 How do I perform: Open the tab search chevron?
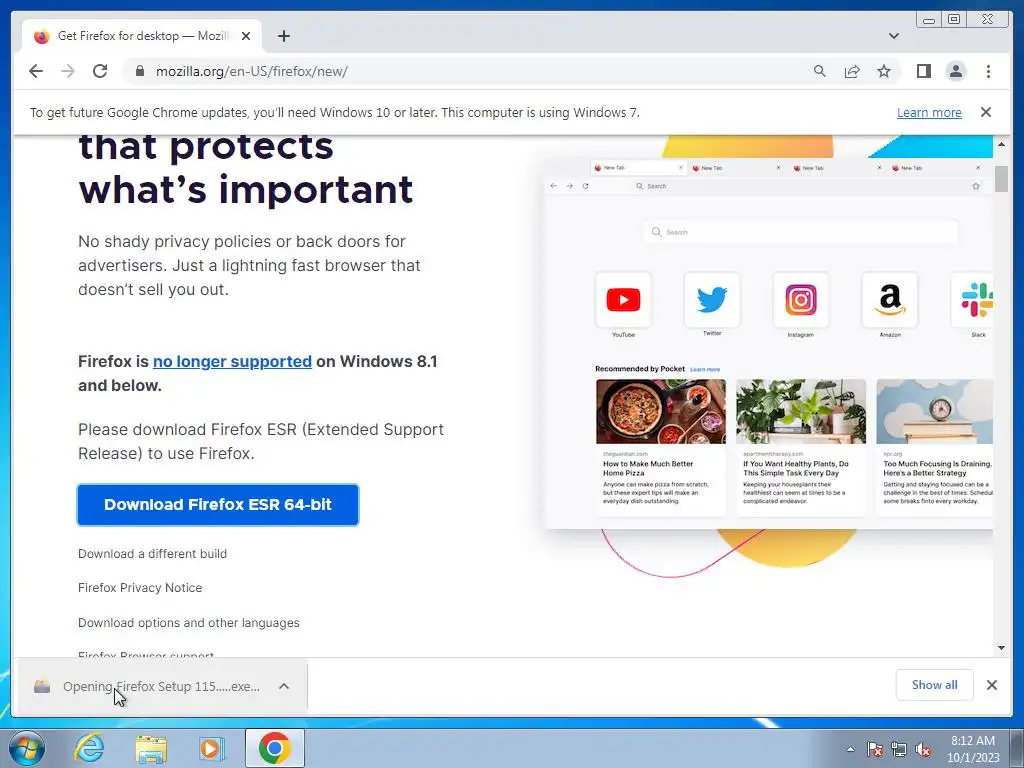(x=893, y=36)
